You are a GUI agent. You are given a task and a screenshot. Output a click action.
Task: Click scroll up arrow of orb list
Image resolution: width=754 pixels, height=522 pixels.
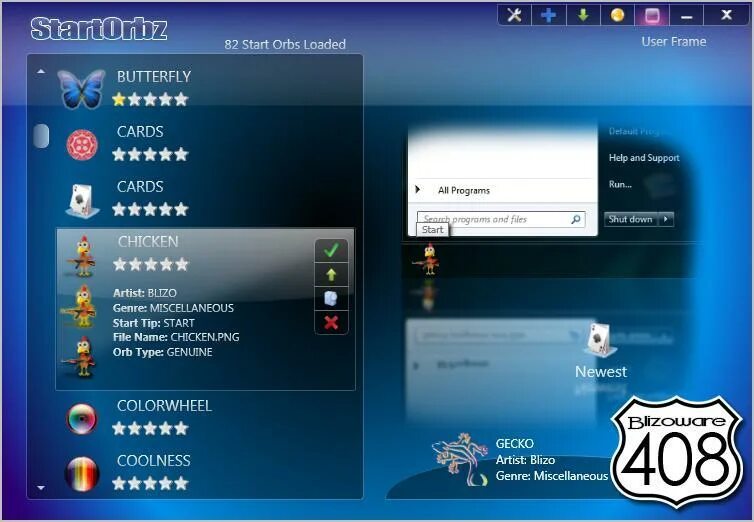point(41,72)
